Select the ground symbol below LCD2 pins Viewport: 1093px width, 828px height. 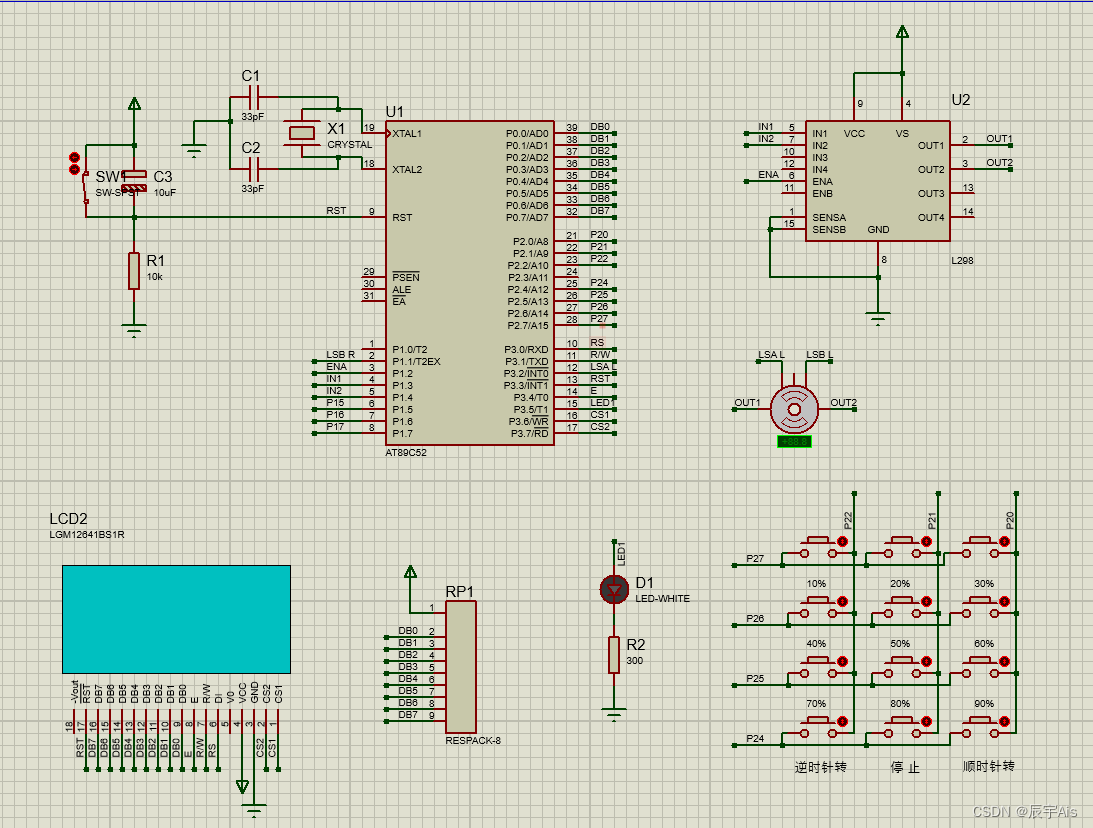click(254, 811)
